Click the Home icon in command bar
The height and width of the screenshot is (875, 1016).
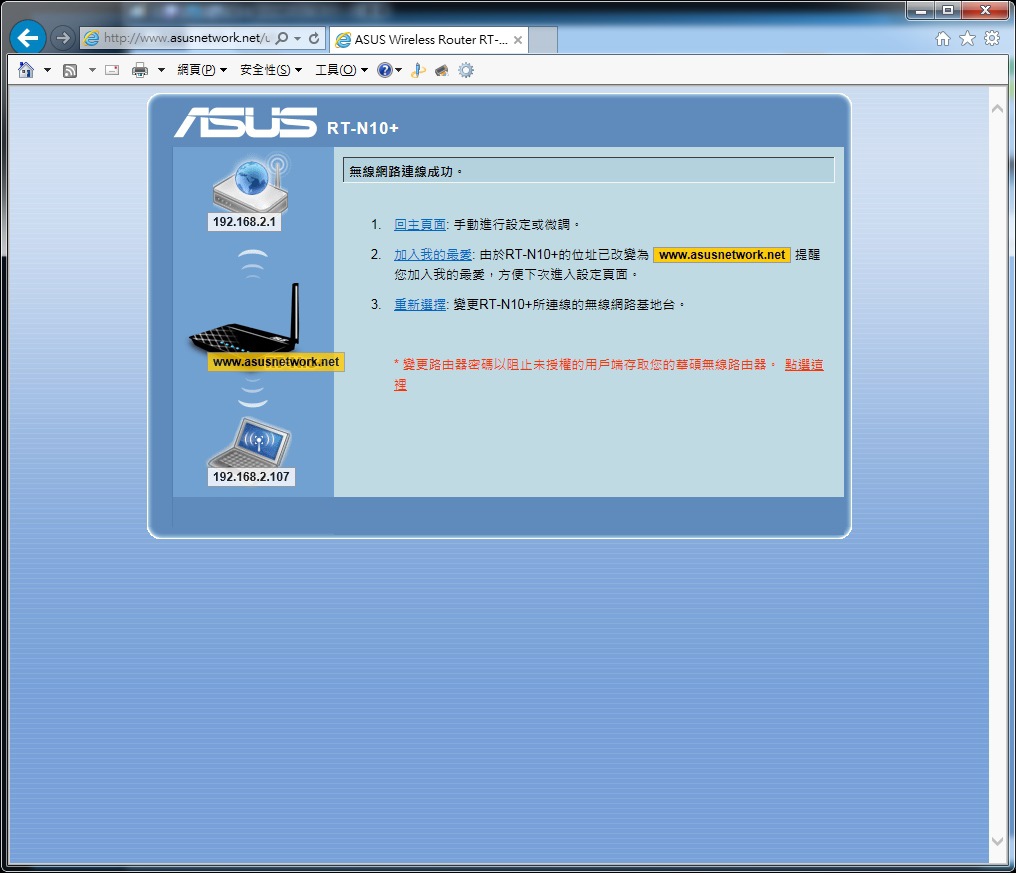pos(26,70)
